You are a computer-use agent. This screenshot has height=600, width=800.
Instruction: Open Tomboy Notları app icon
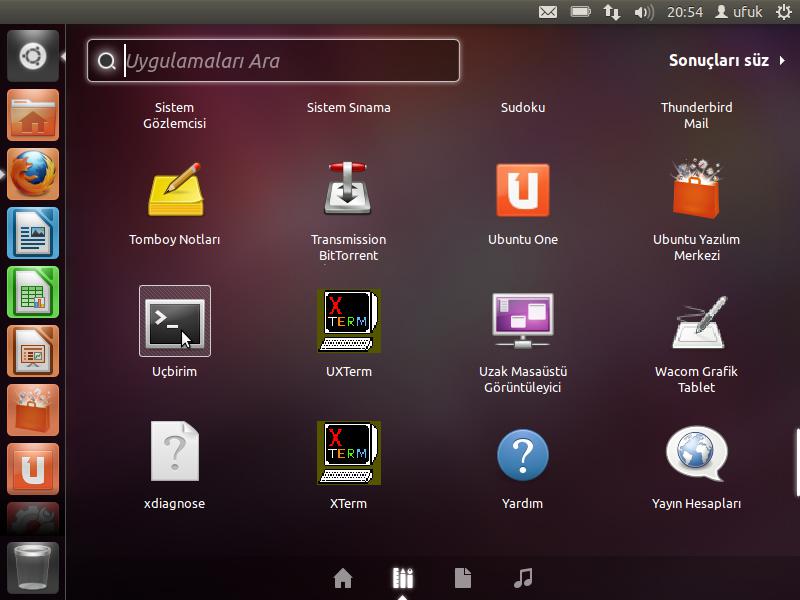tap(175, 190)
